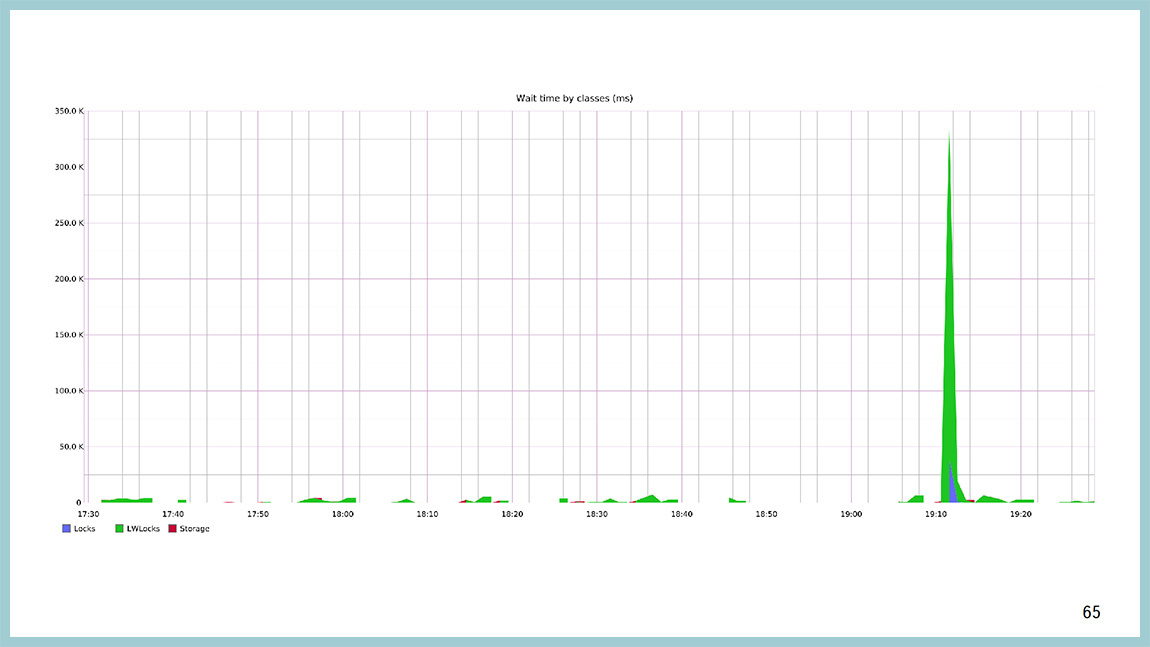This screenshot has height=647, width=1150.
Task: Select the 'Storage' legend label
Action: coord(194,528)
